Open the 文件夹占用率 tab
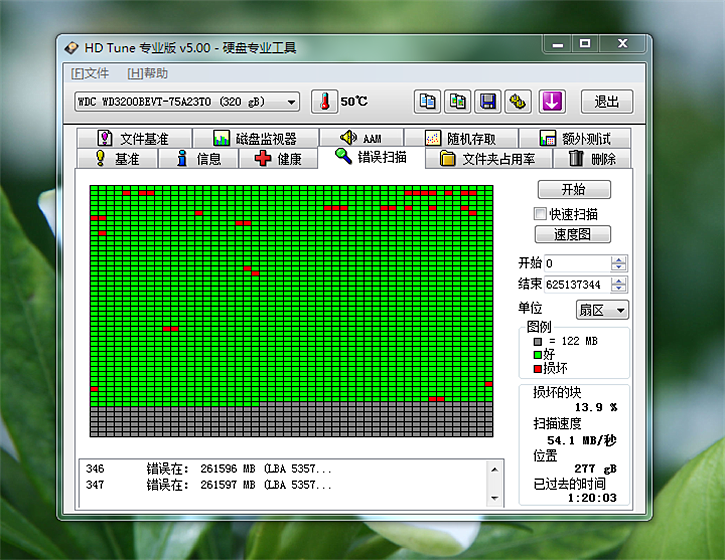The width and height of the screenshot is (725, 560). click(x=488, y=159)
